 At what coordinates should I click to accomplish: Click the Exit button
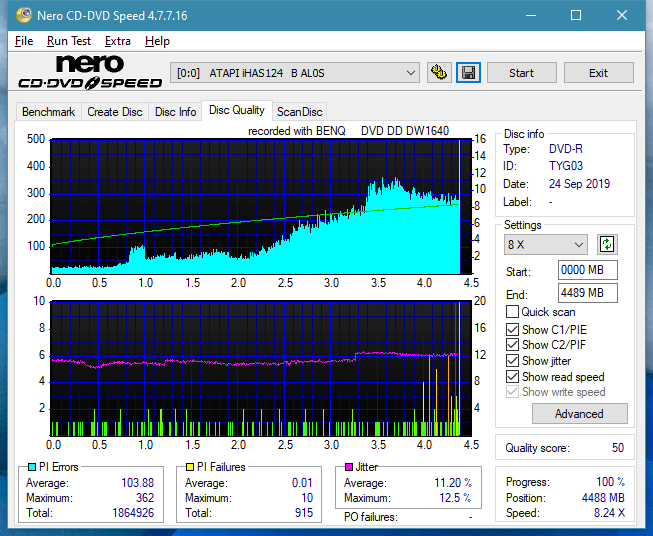coord(598,73)
